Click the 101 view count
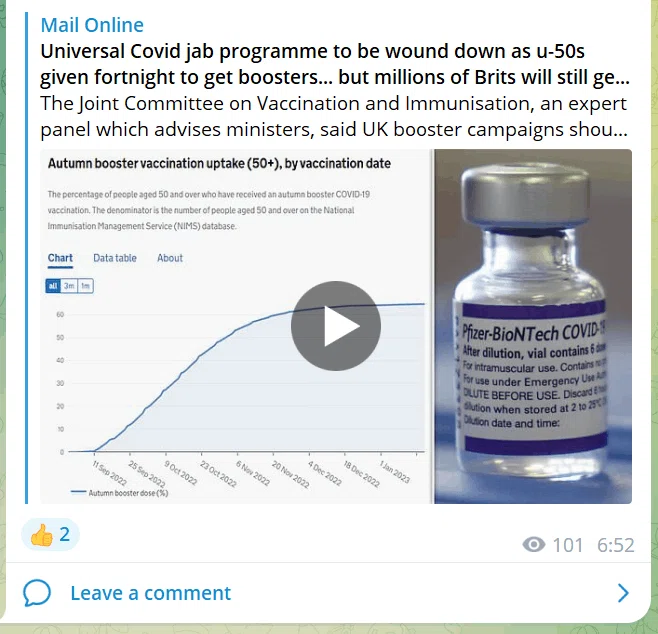The height and width of the screenshot is (634, 658). click(568, 545)
